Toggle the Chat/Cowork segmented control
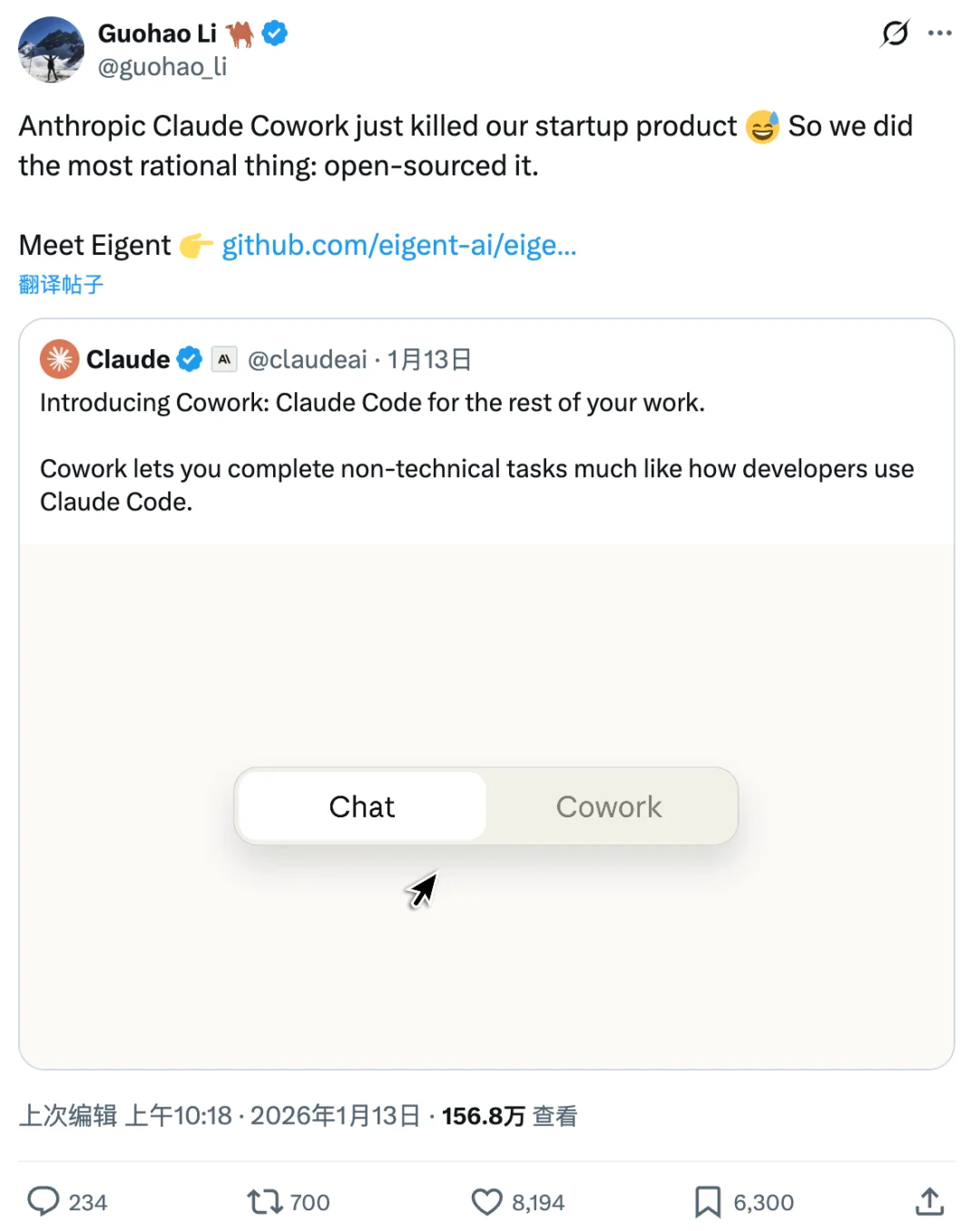This screenshot has width=980, height=1231. coord(486,806)
